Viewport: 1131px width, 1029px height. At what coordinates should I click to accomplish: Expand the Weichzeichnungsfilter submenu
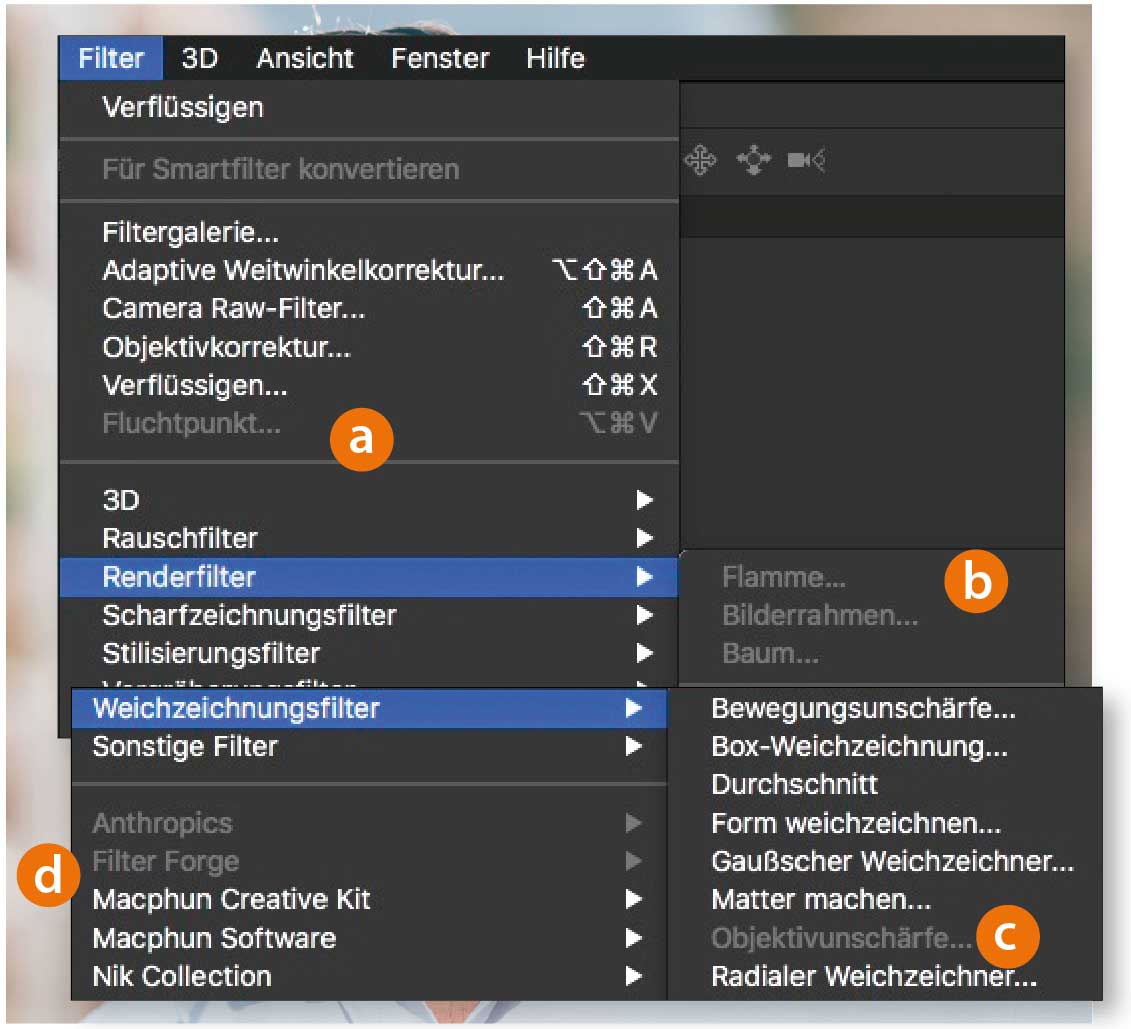(x=369, y=708)
